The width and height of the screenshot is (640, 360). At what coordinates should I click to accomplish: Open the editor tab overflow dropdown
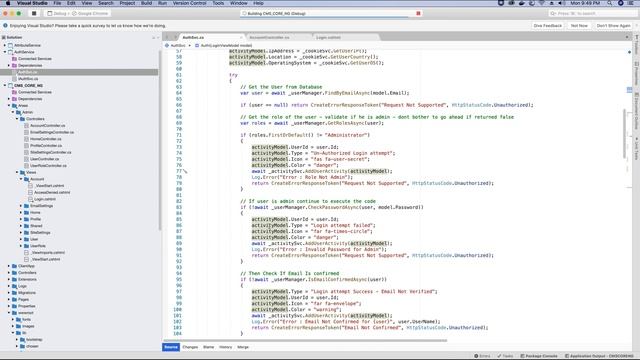[627, 37]
